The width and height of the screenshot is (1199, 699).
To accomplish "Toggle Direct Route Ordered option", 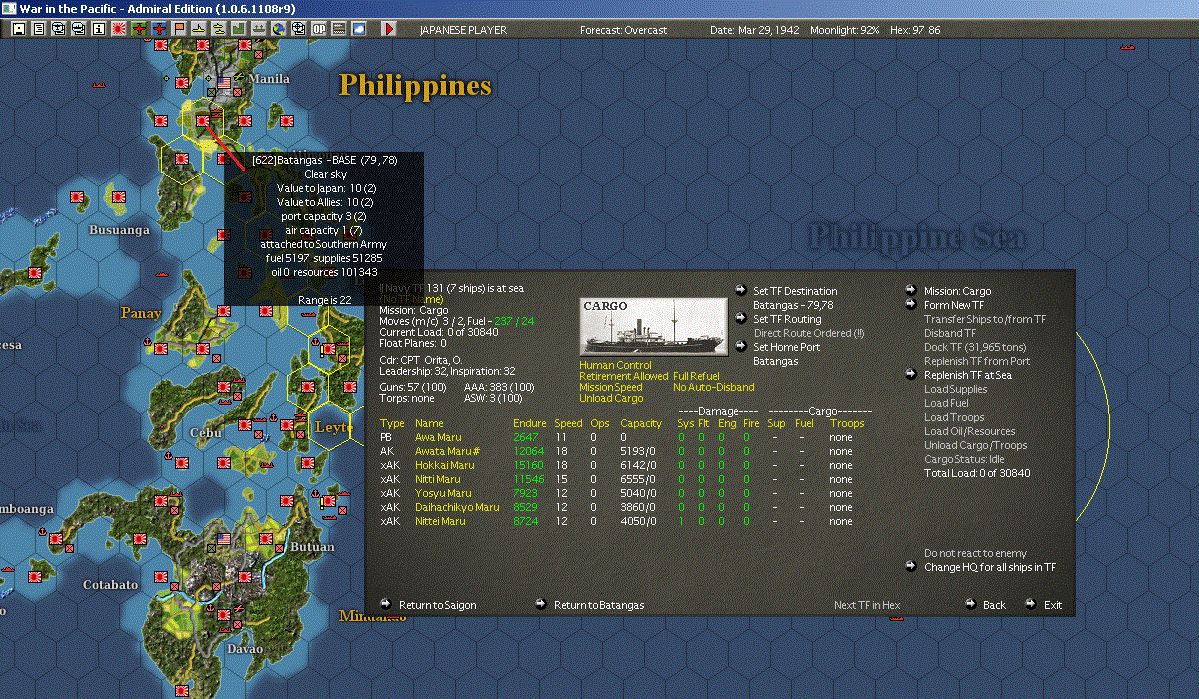I will pos(809,333).
